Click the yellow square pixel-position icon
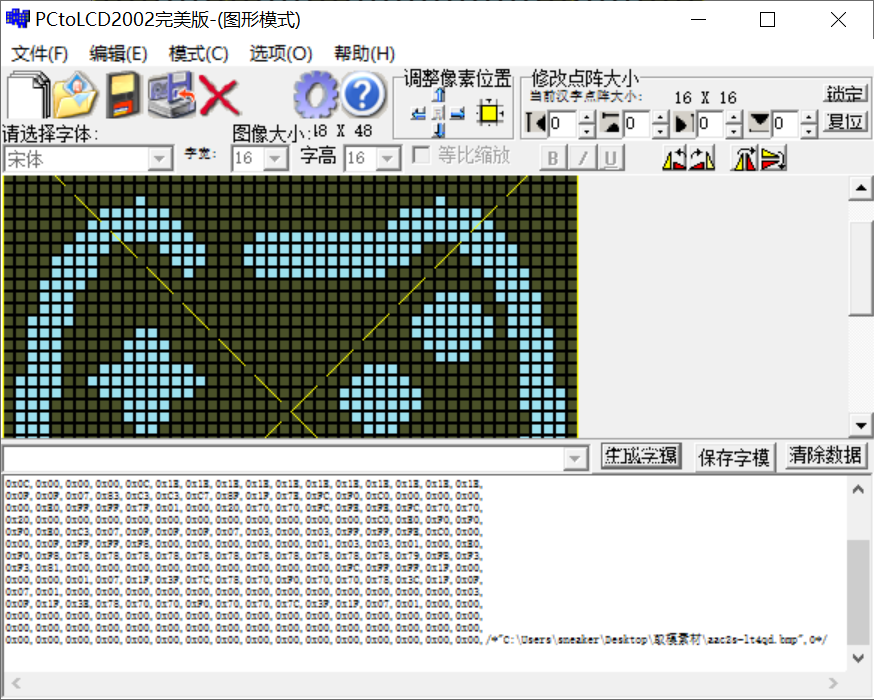Image resolution: width=874 pixels, height=700 pixels. pos(489,114)
